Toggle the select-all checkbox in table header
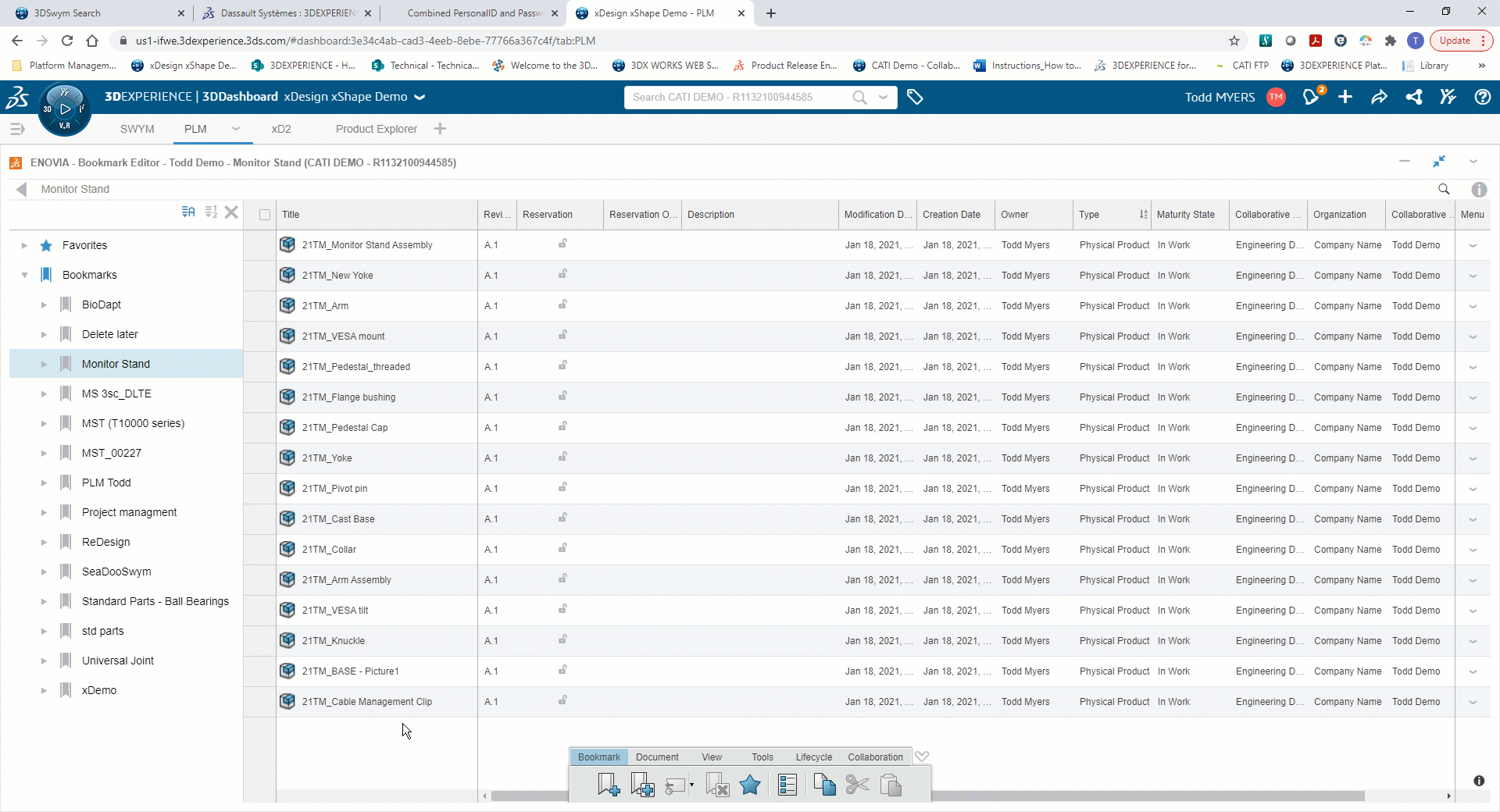 265,215
